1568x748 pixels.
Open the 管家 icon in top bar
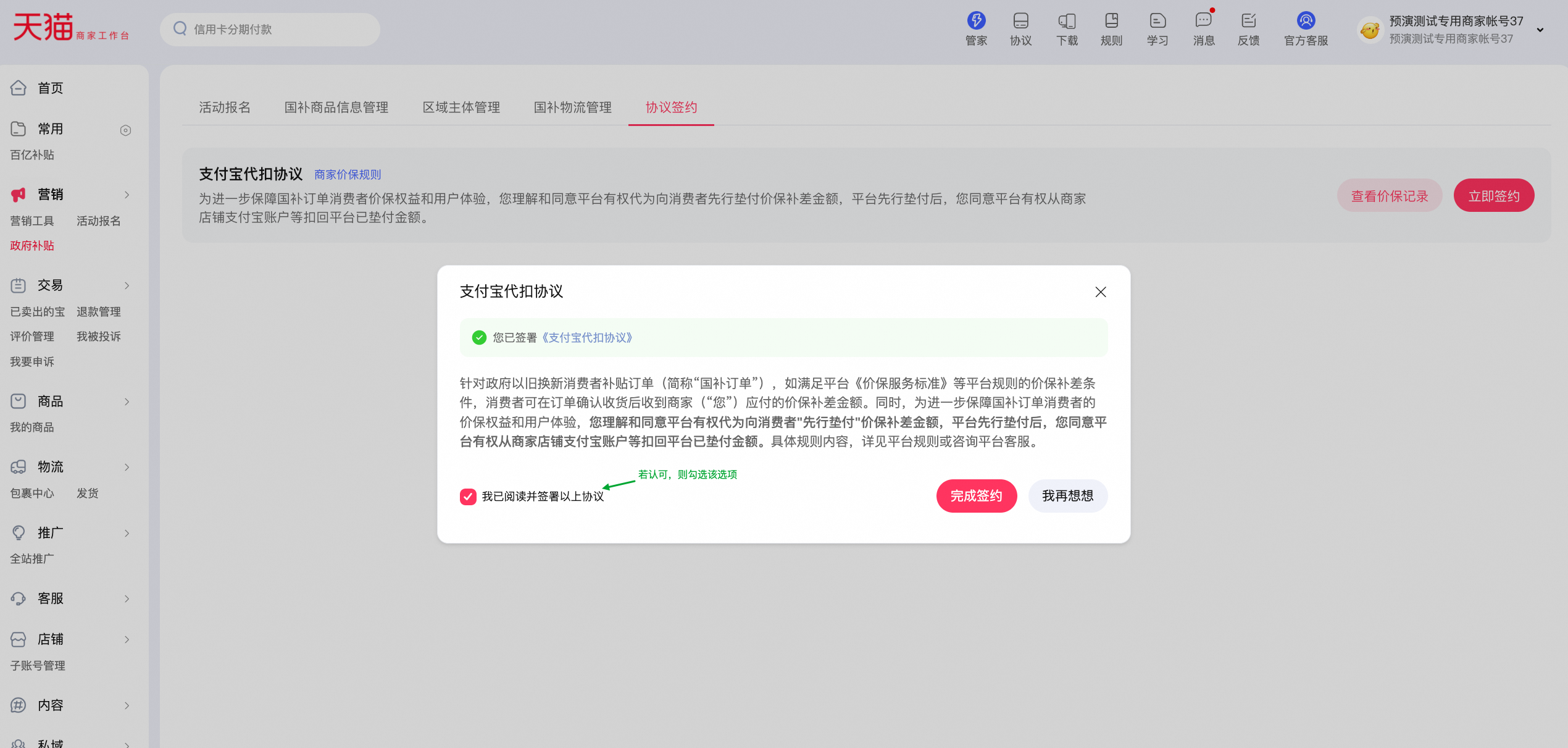[x=976, y=21]
